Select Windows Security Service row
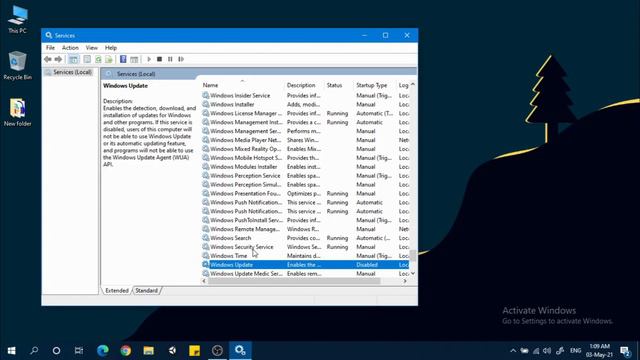This screenshot has height=360, width=640. [x=305, y=247]
